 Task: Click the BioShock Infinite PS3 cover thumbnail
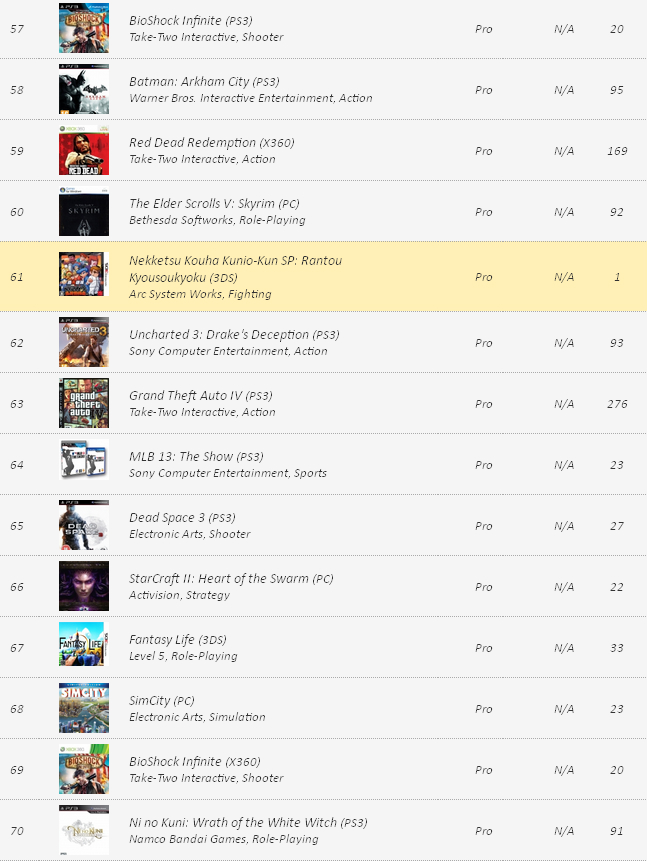84,29
